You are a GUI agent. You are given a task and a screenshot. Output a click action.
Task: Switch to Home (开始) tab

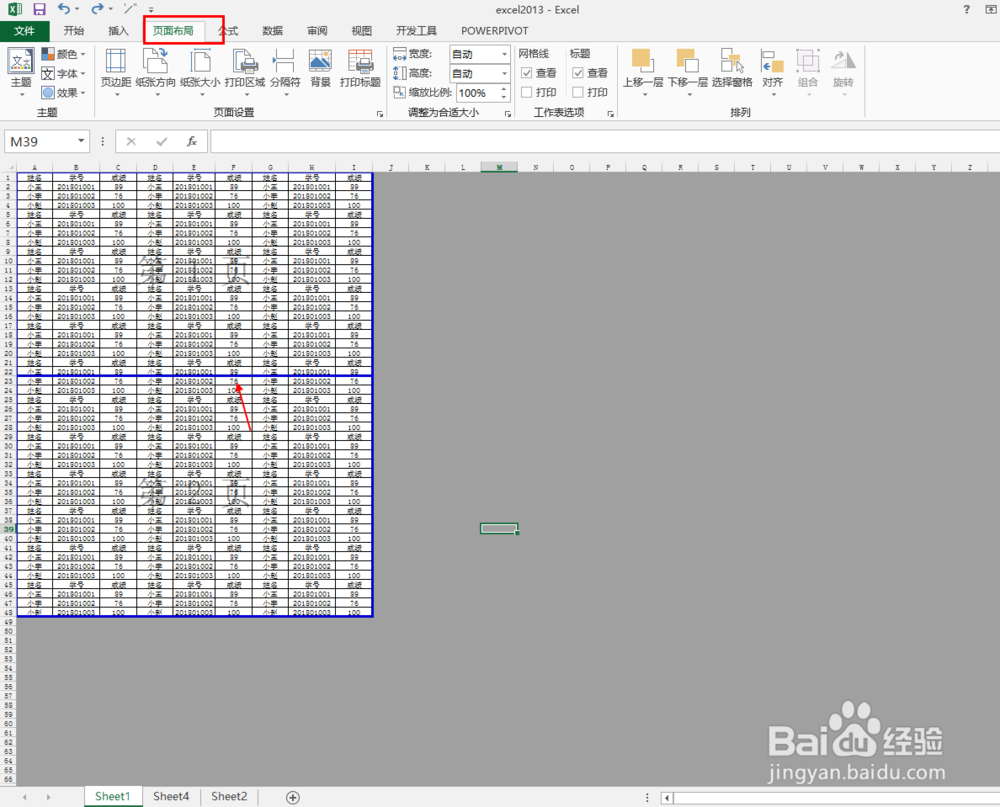click(74, 31)
